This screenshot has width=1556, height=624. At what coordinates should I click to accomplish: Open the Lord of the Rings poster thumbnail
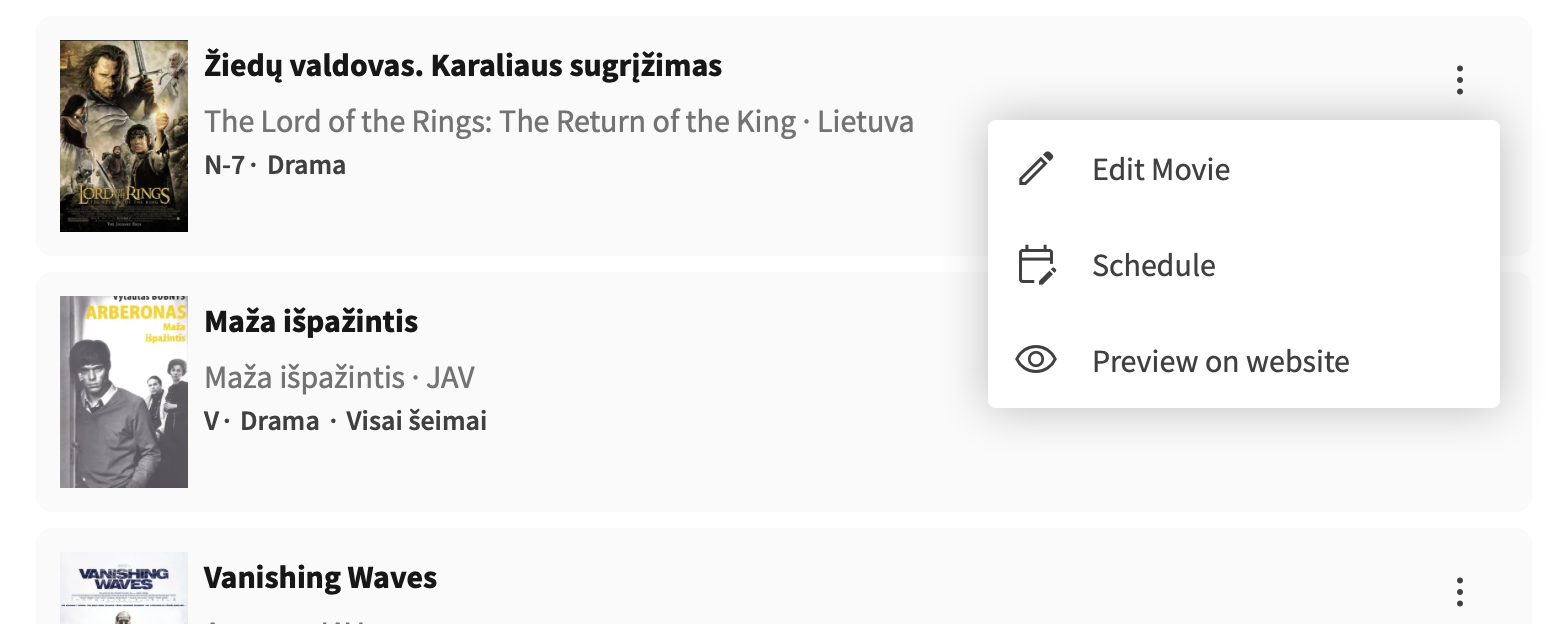point(124,136)
